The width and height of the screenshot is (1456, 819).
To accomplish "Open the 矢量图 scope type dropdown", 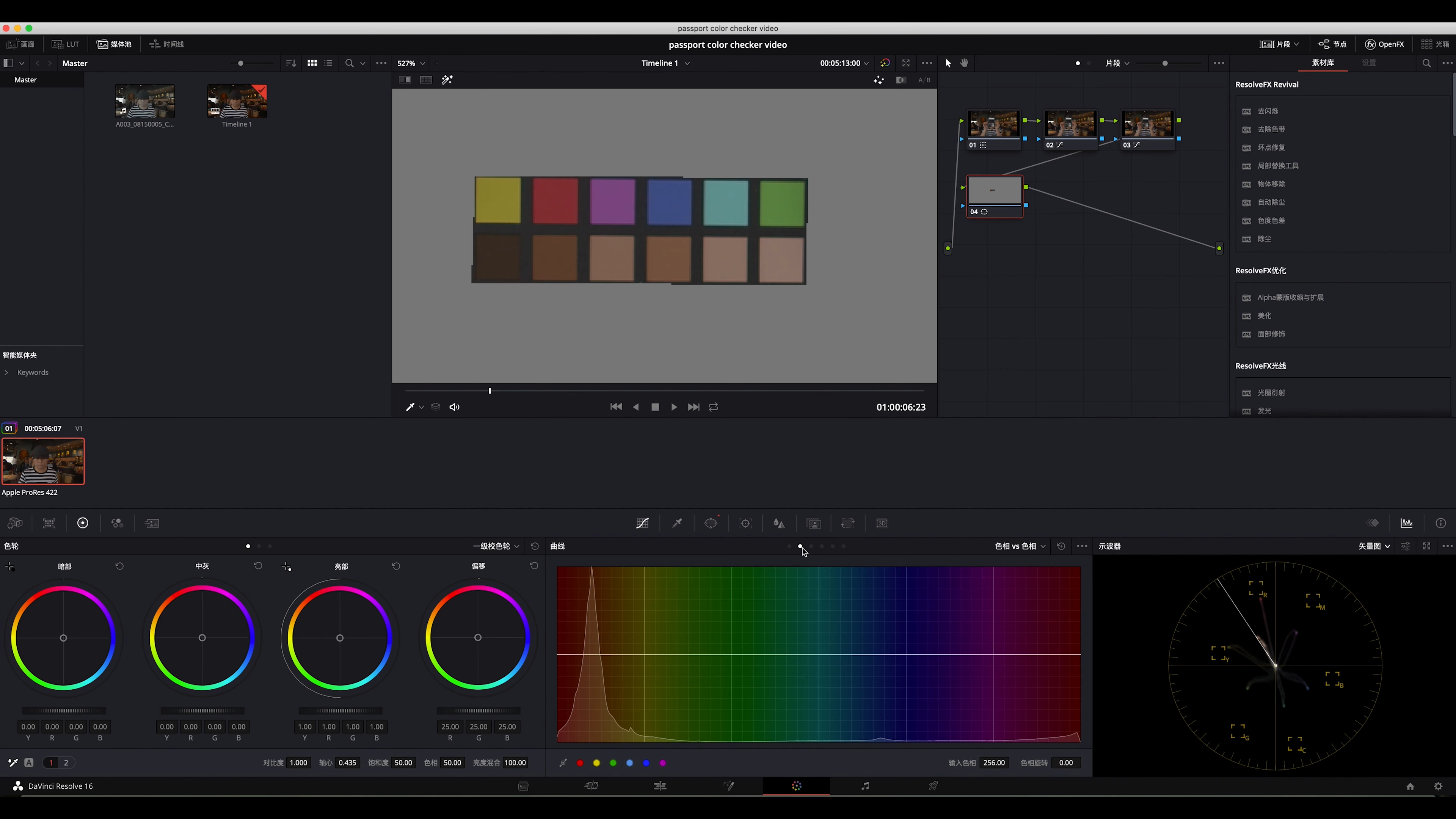I will pyautogui.click(x=1373, y=546).
